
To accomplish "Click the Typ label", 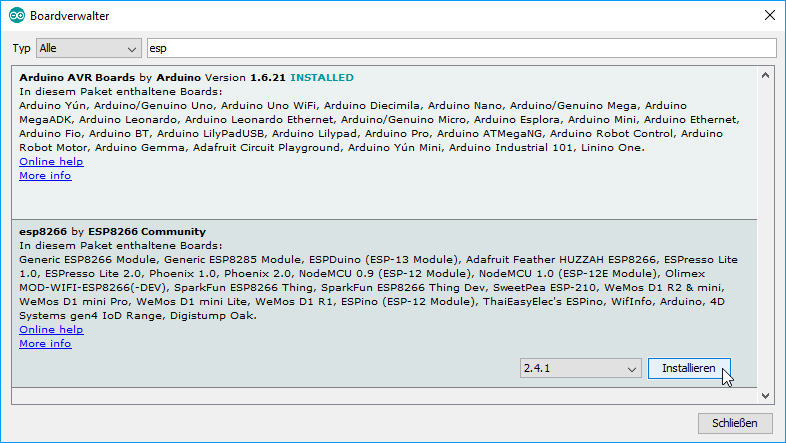I will click(x=22, y=48).
